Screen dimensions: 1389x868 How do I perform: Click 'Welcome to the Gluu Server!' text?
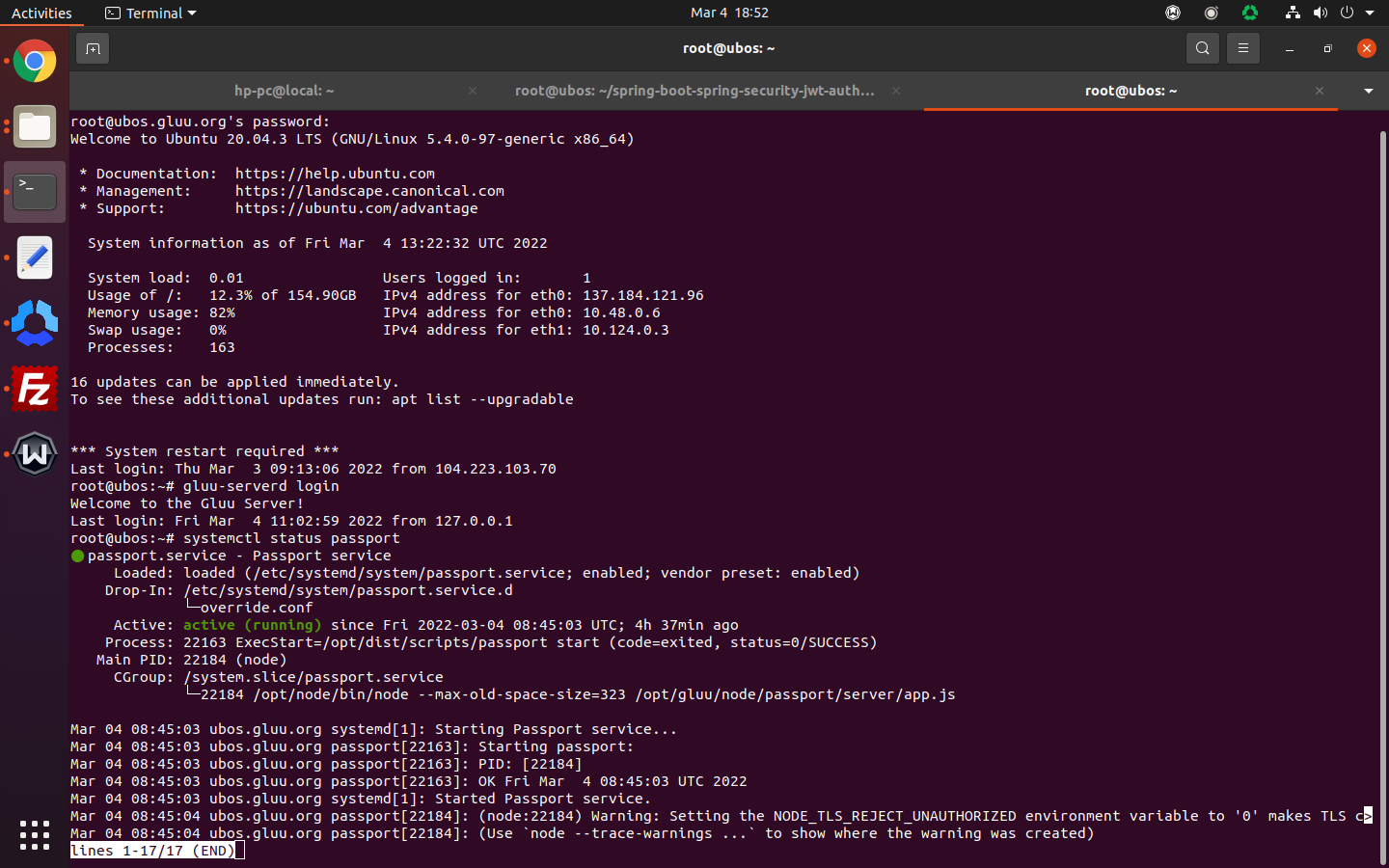pos(187,503)
